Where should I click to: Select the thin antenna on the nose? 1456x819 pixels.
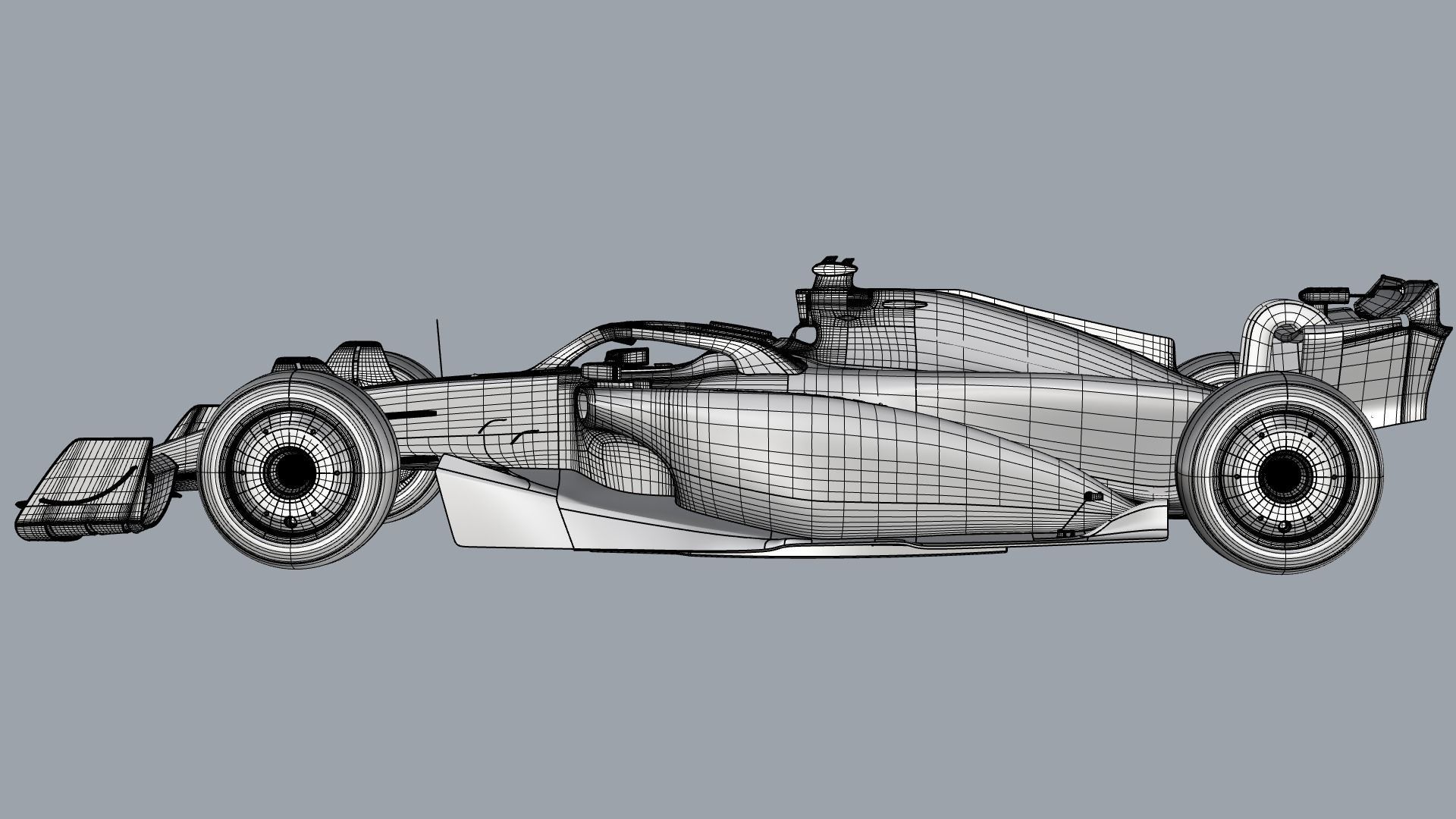tap(438, 347)
